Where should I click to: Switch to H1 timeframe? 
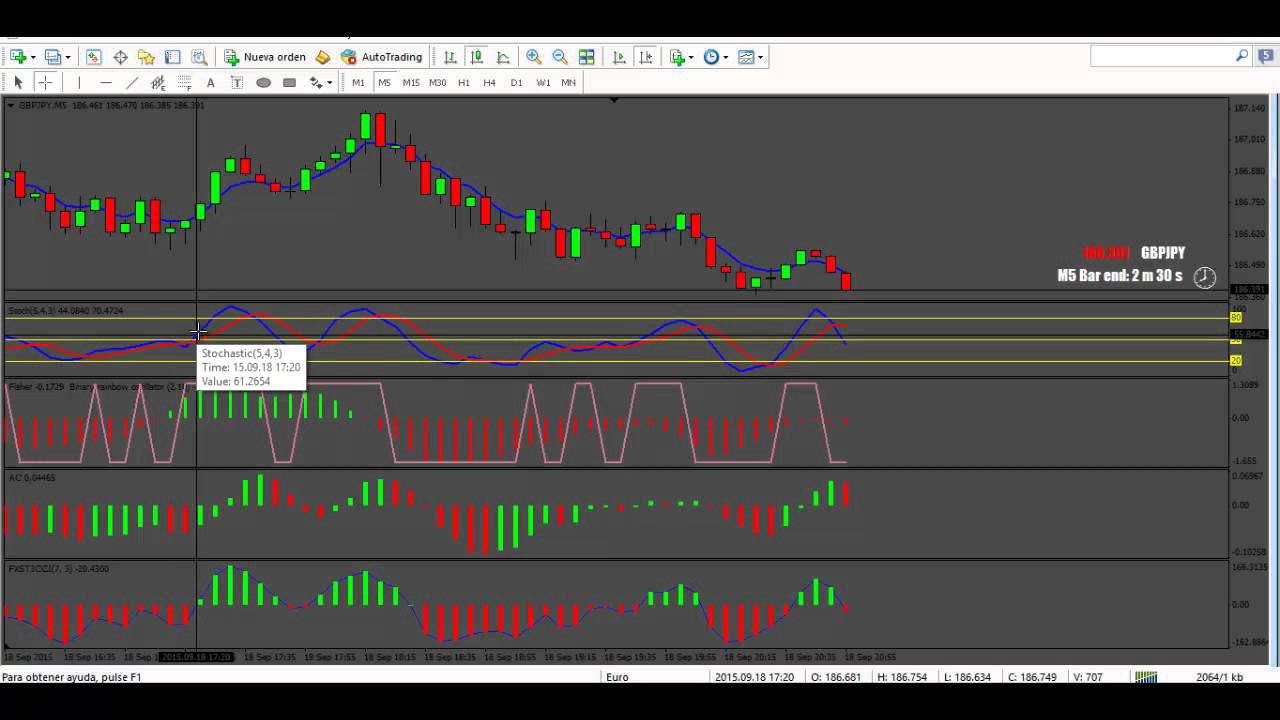(464, 82)
